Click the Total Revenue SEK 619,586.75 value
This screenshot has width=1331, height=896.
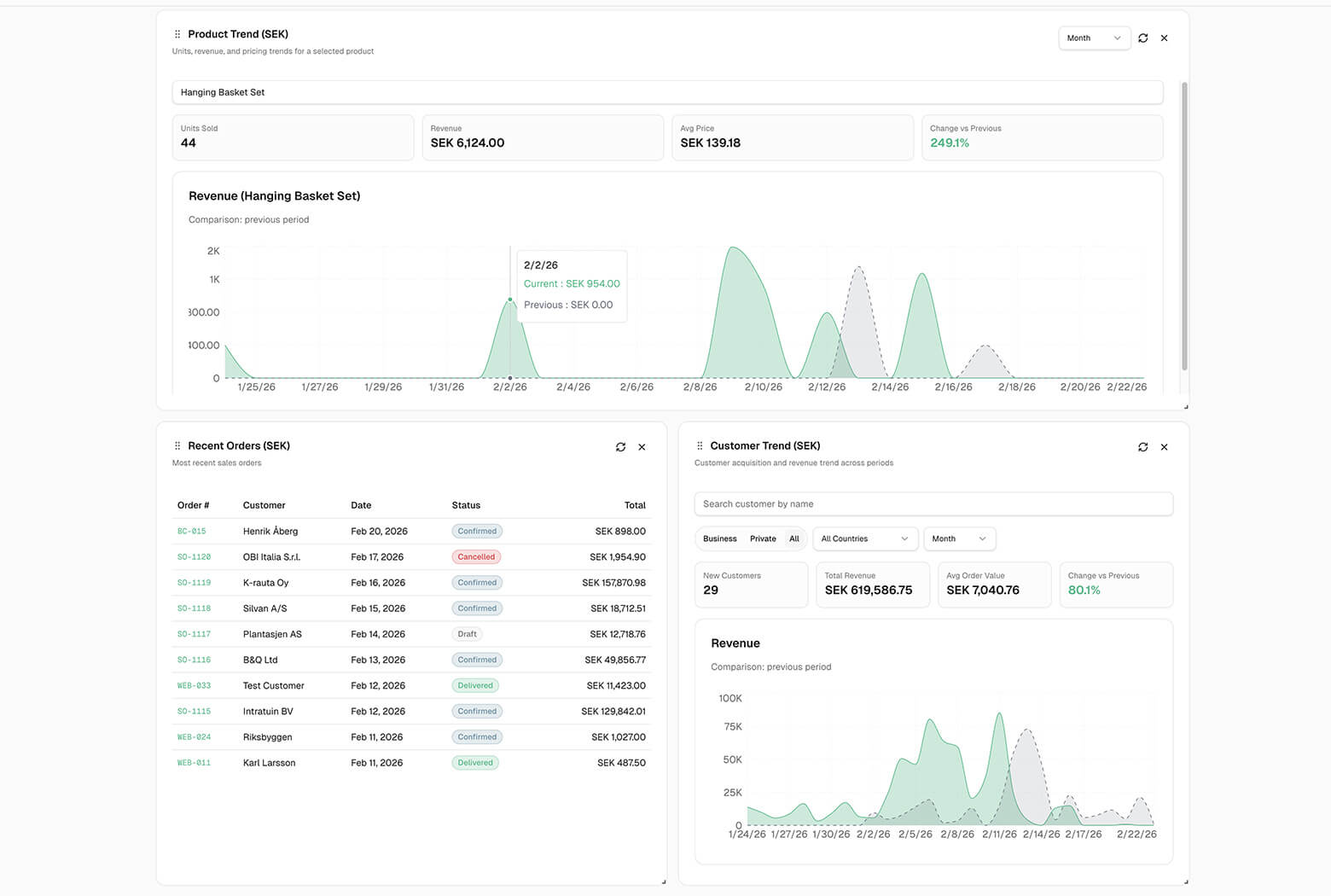pos(869,591)
